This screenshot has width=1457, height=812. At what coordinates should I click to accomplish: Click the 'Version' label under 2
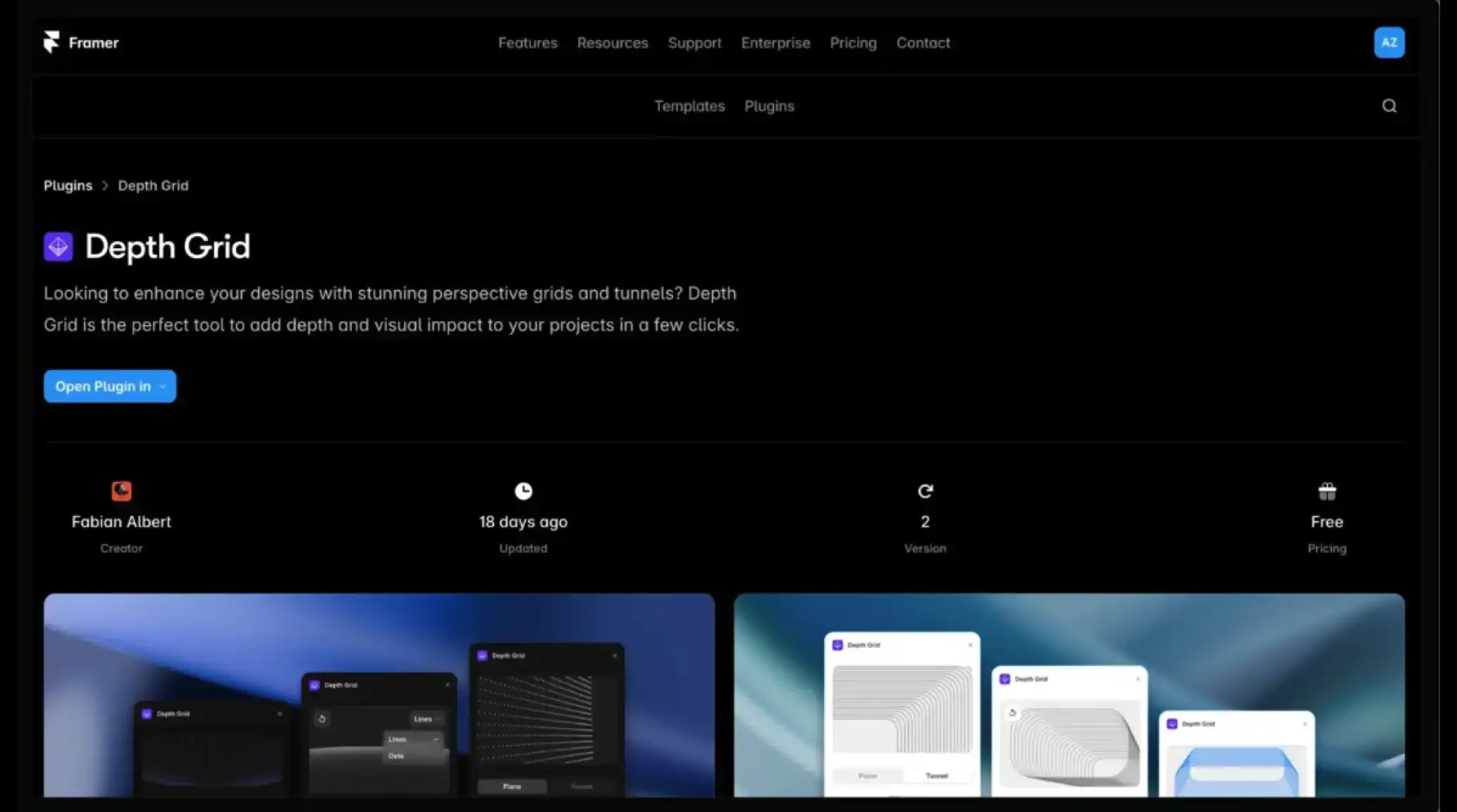point(925,548)
